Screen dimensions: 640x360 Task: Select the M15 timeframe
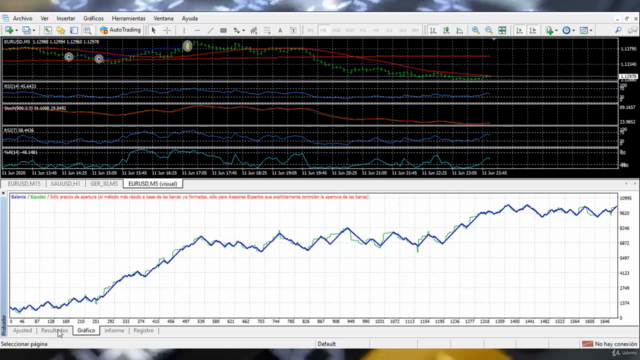[336, 30]
